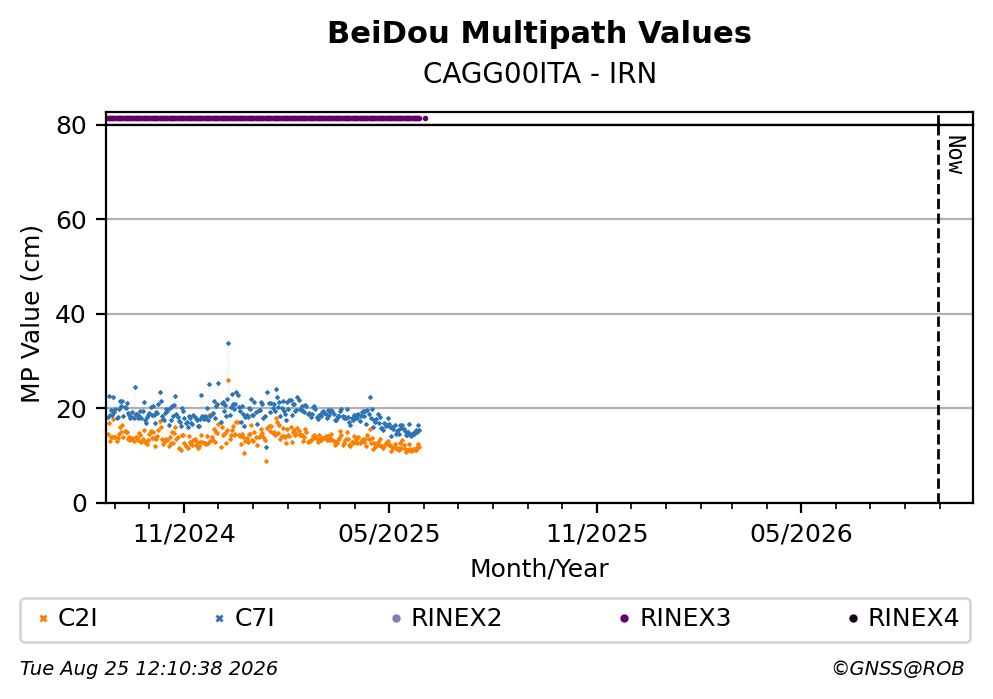
Task: Click the 'C7I' legend label
Action: (x=254, y=617)
